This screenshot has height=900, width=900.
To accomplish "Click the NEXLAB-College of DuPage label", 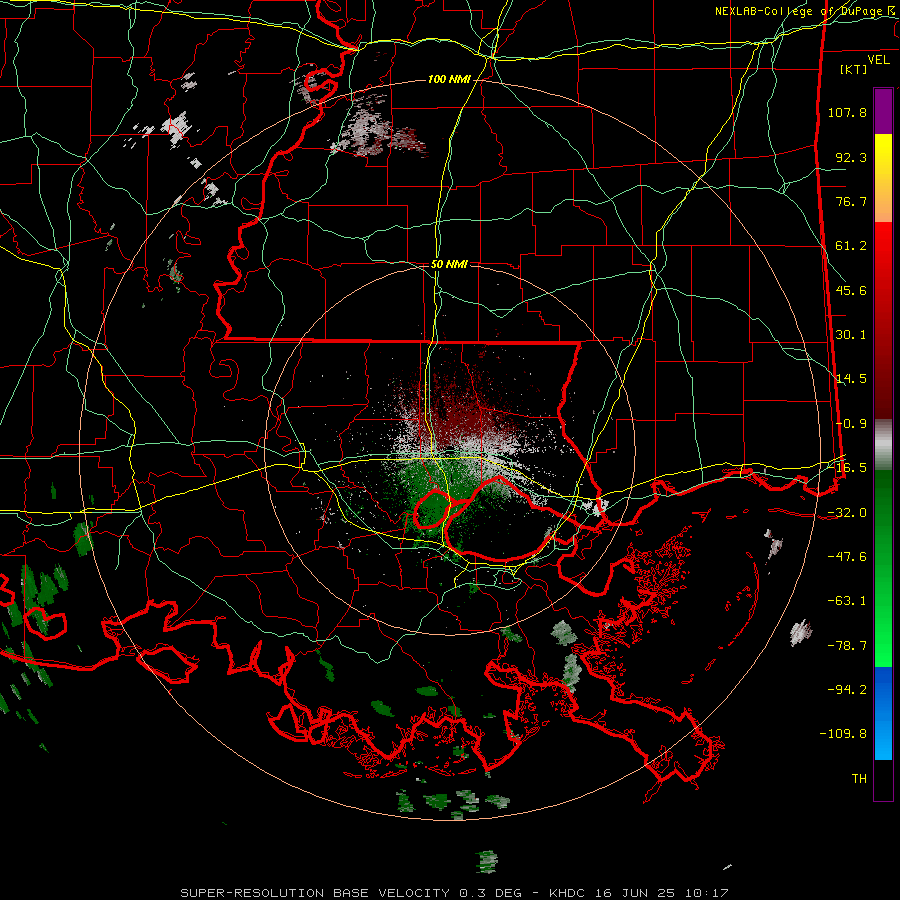I will point(805,11).
